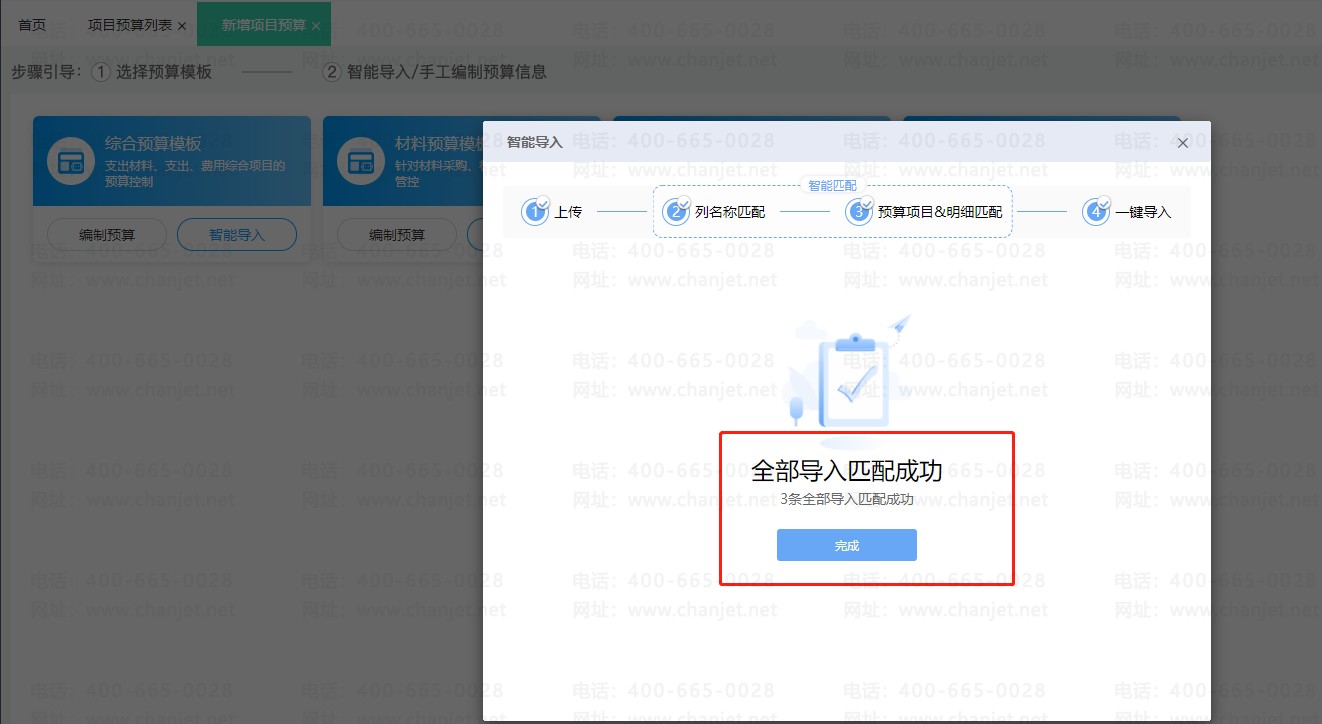The height and width of the screenshot is (724, 1322).
Task: Click the clipboard checkmark illustration in the dialog
Action: (x=848, y=381)
